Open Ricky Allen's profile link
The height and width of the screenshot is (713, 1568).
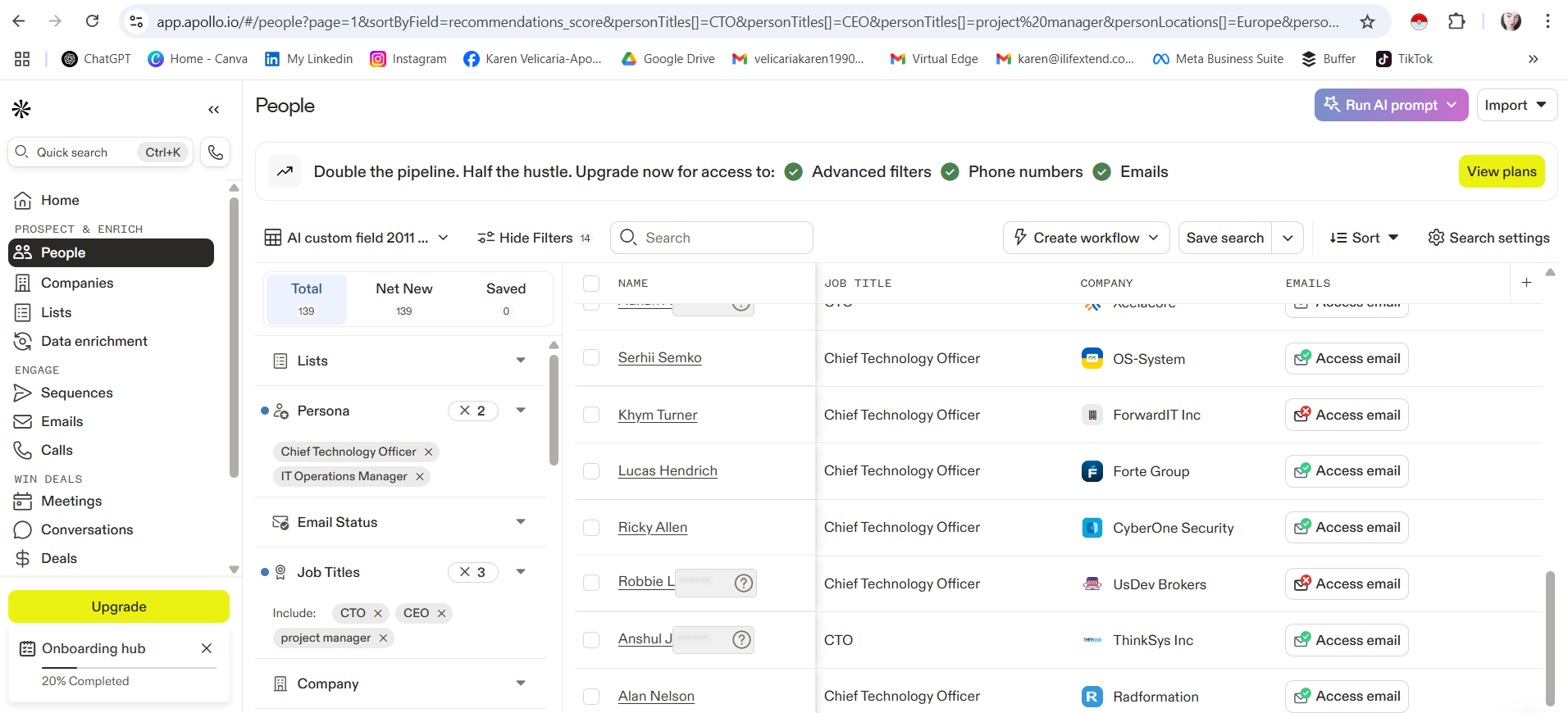point(653,527)
